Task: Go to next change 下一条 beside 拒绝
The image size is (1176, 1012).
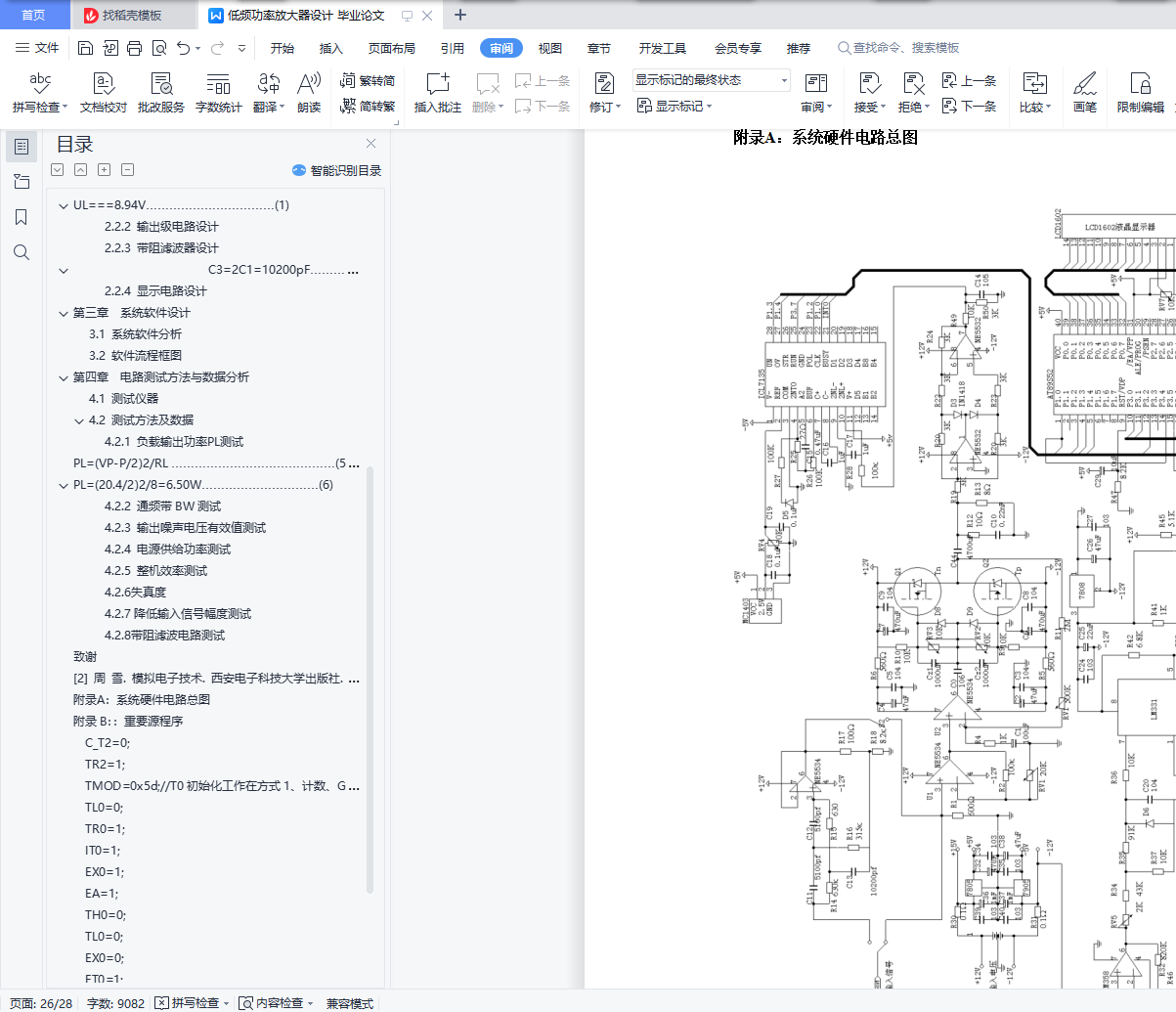Action: (x=969, y=107)
